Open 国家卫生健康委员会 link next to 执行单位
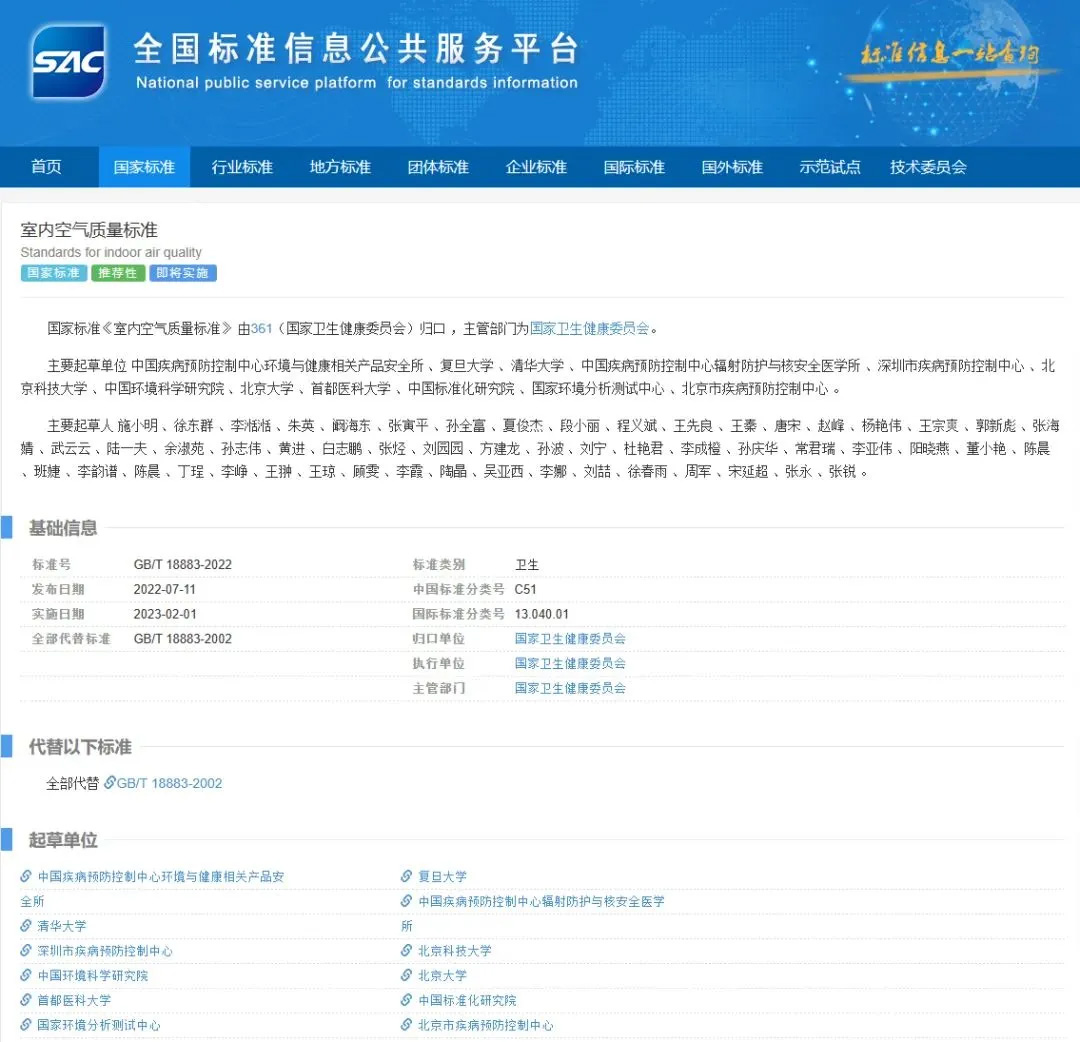Image resolution: width=1080 pixels, height=1042 pixels. (570, 664)
